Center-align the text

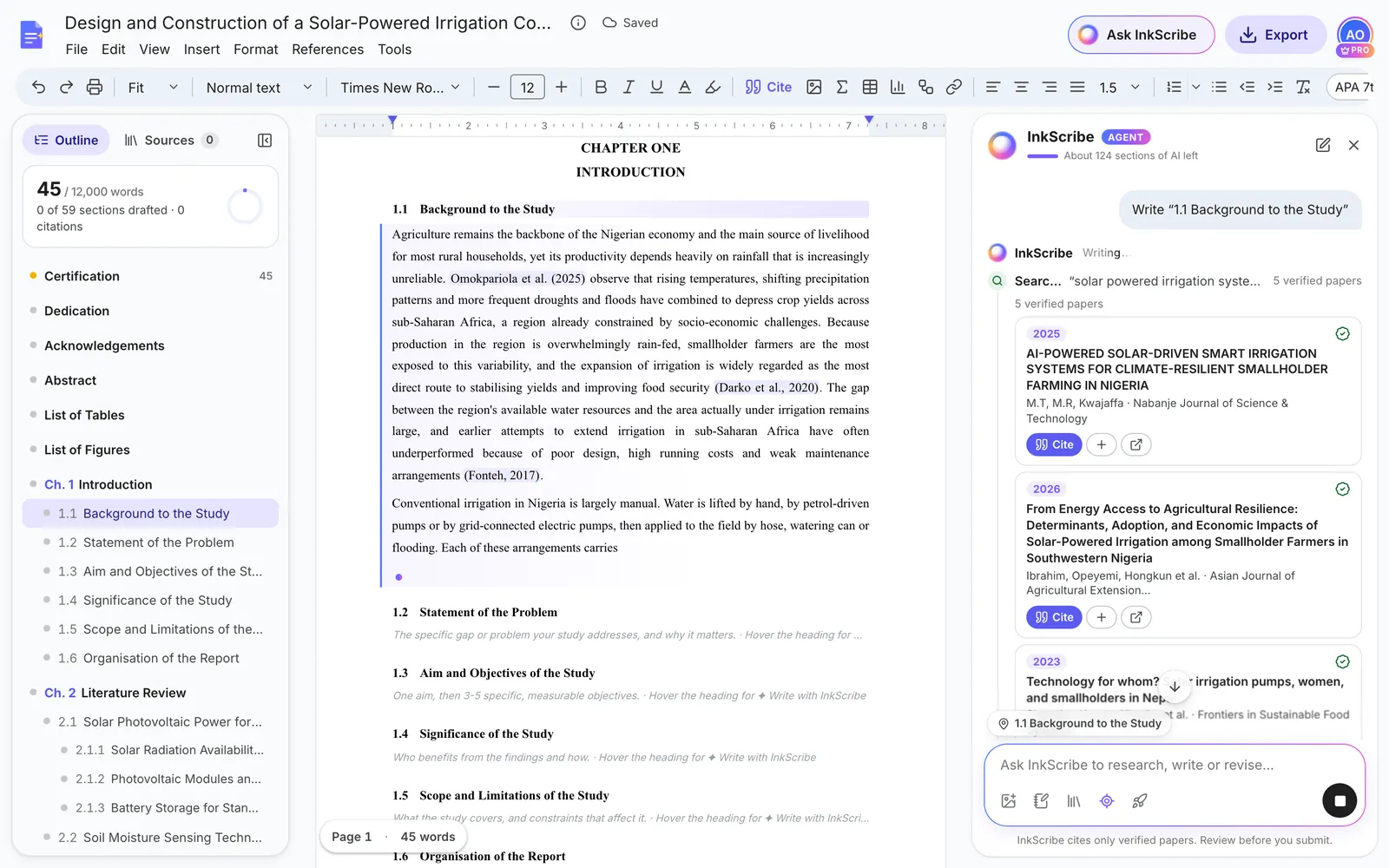pyautogui.click(x=1022, y=87)
